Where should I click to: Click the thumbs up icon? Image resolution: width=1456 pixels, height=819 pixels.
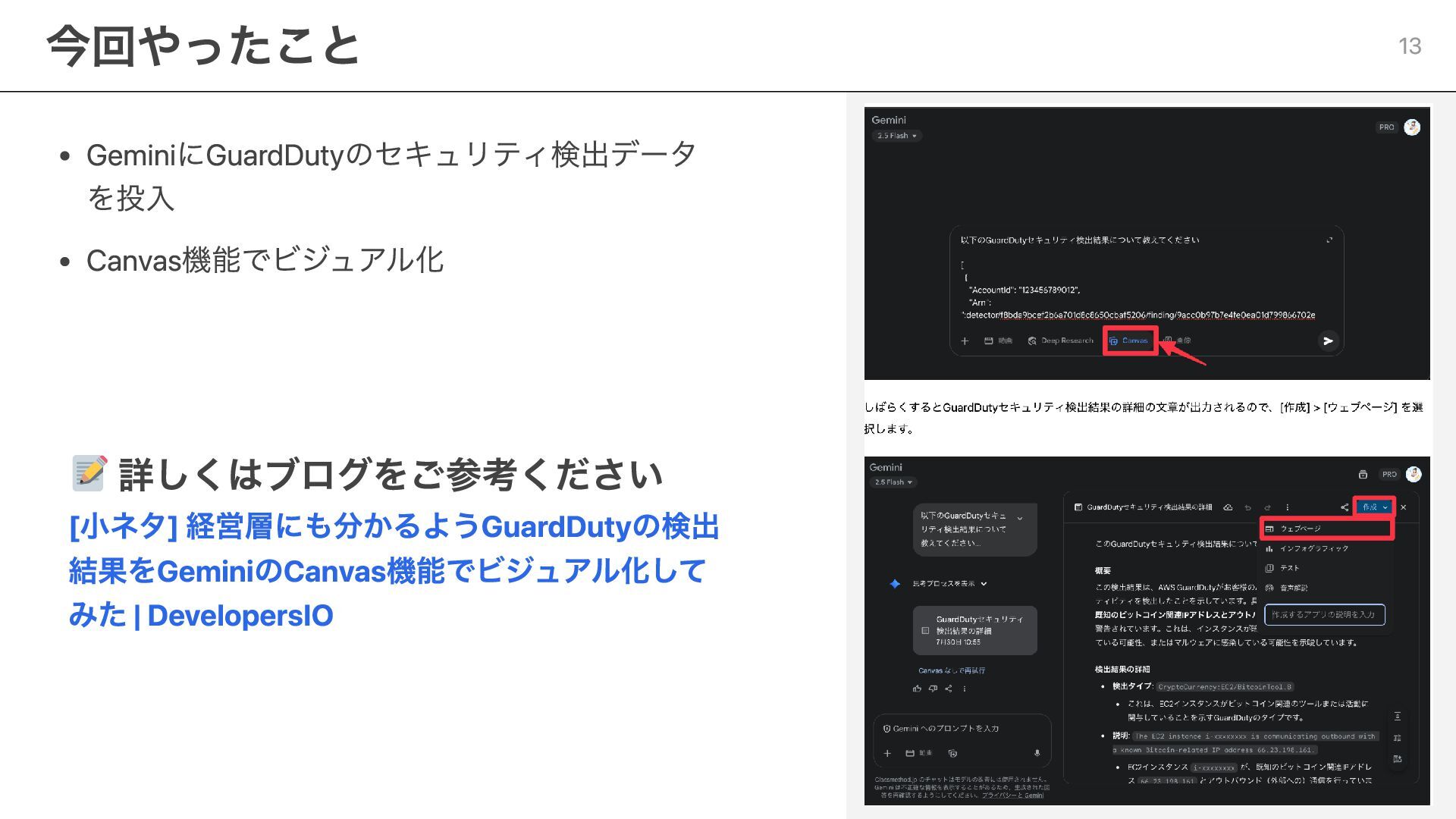tap(917, 689)
